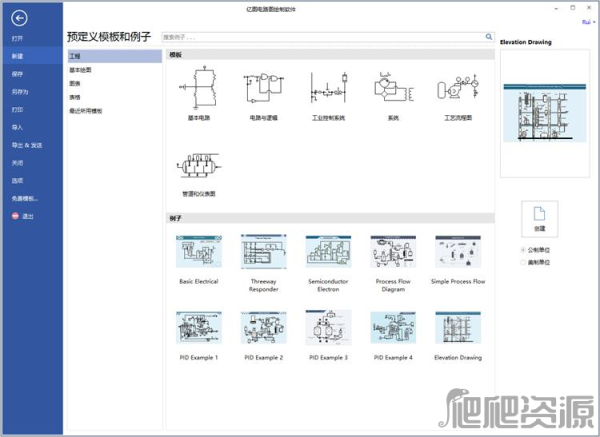The image size is (600, 437).
Task: Open the 工业控制系统 template icon
Action: coord(328,88)
